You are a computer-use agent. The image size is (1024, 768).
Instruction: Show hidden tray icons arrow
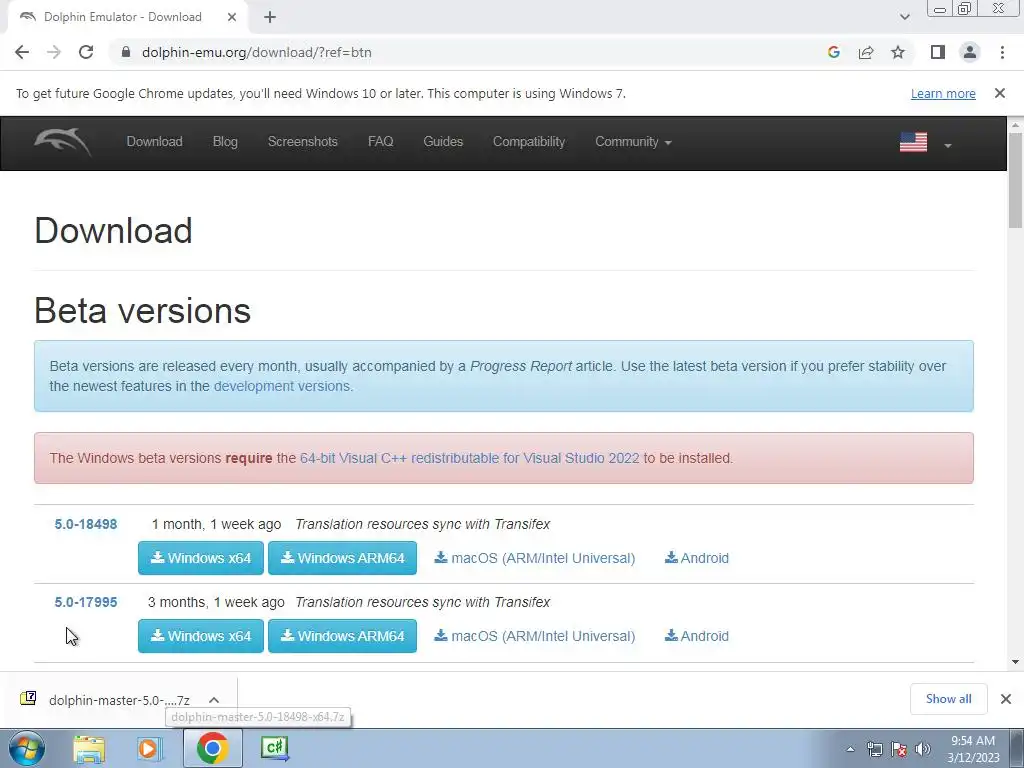coord(850,749)
